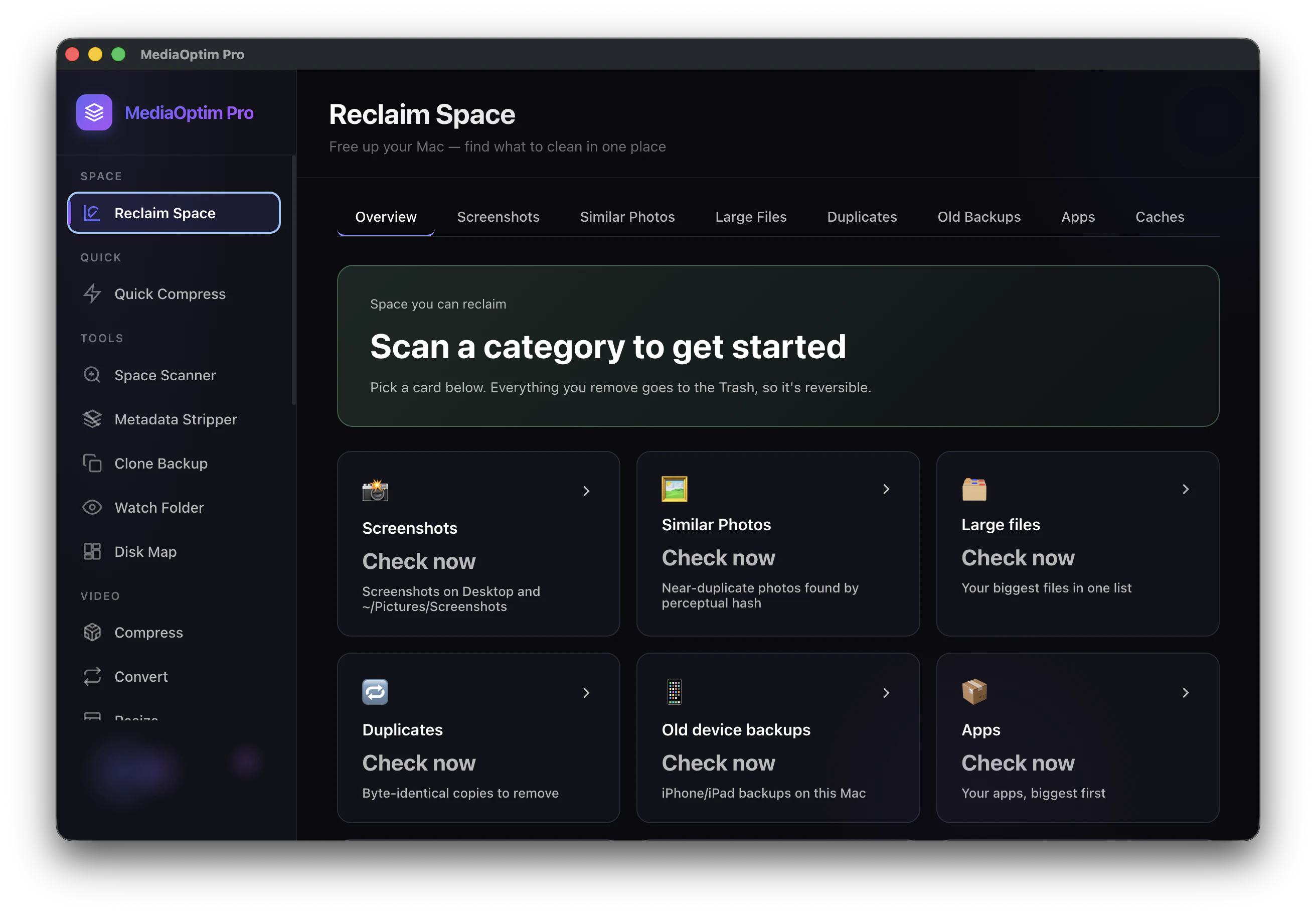Click the Disk Map grid icon
1316x915 pixels.
92,551
